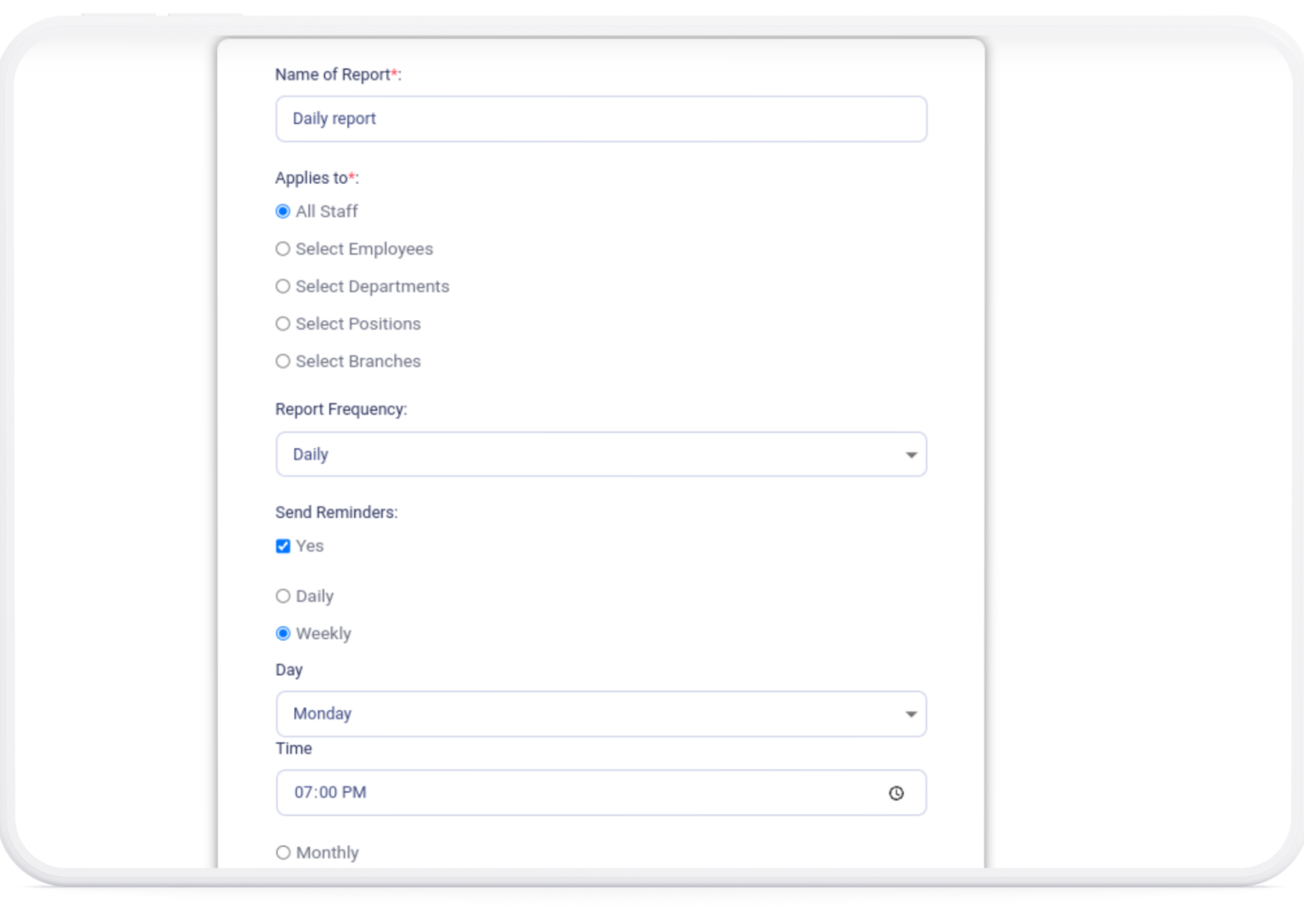Viewport: 1304px width, 924px height.
Task: Choose Select Employees option
Action: coord(283,249)
